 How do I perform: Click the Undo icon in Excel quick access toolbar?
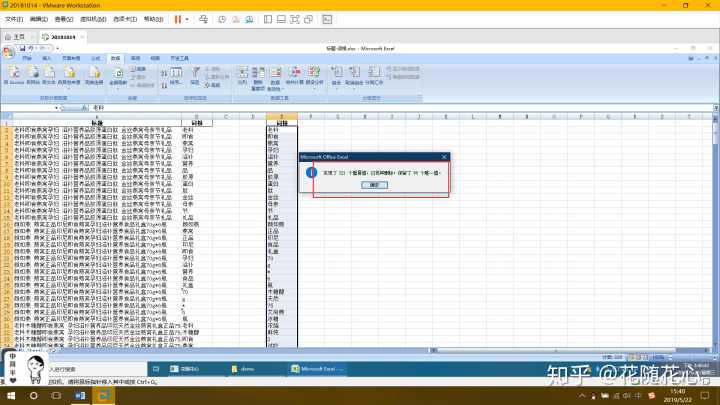click(x=31, y=48)
